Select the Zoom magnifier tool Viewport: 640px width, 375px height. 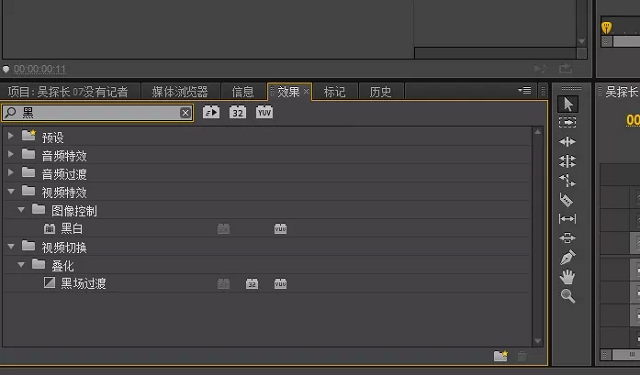(x=568, y=296)
